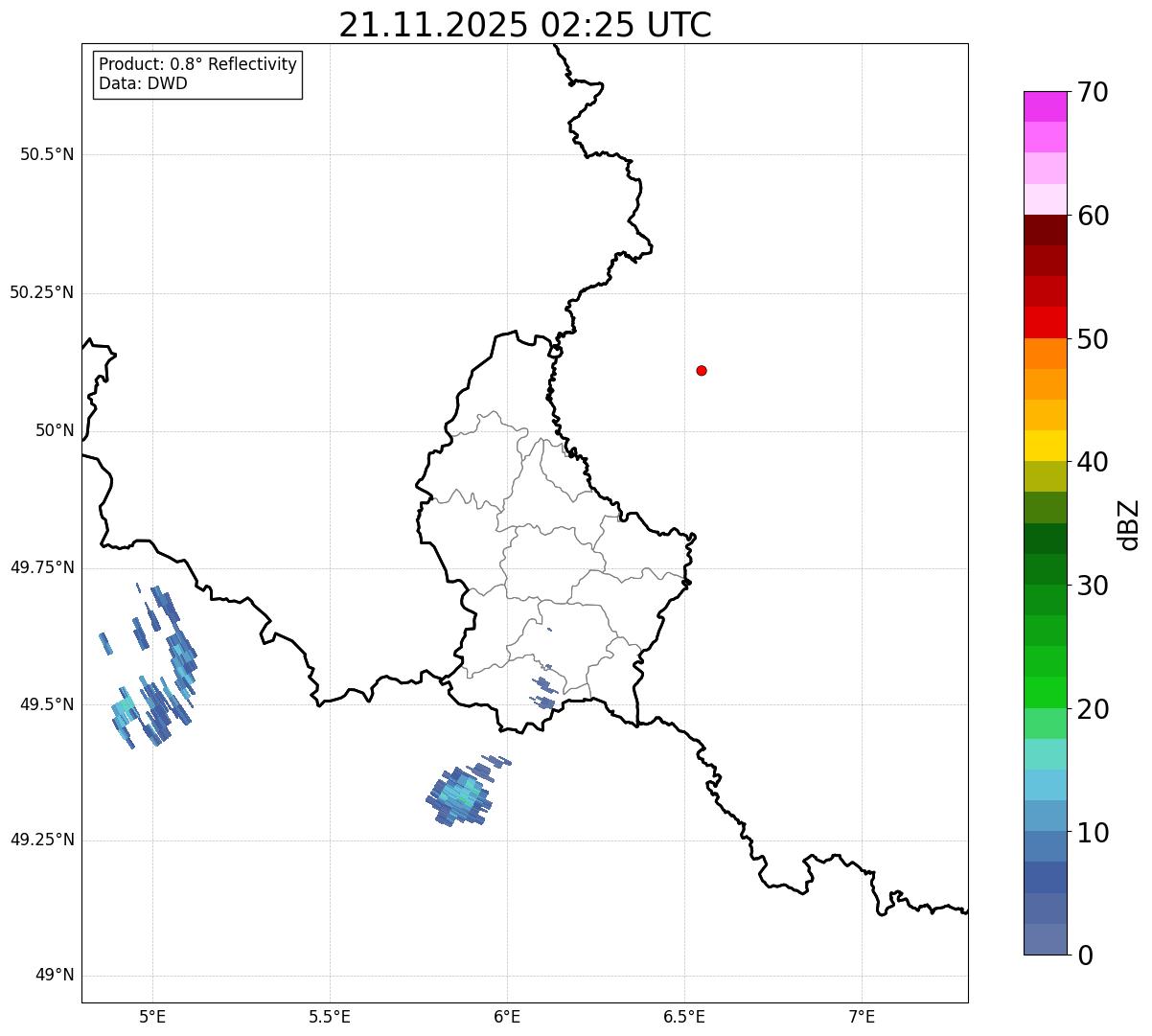Click the 6.5°E longitude label

point(684,1017)
